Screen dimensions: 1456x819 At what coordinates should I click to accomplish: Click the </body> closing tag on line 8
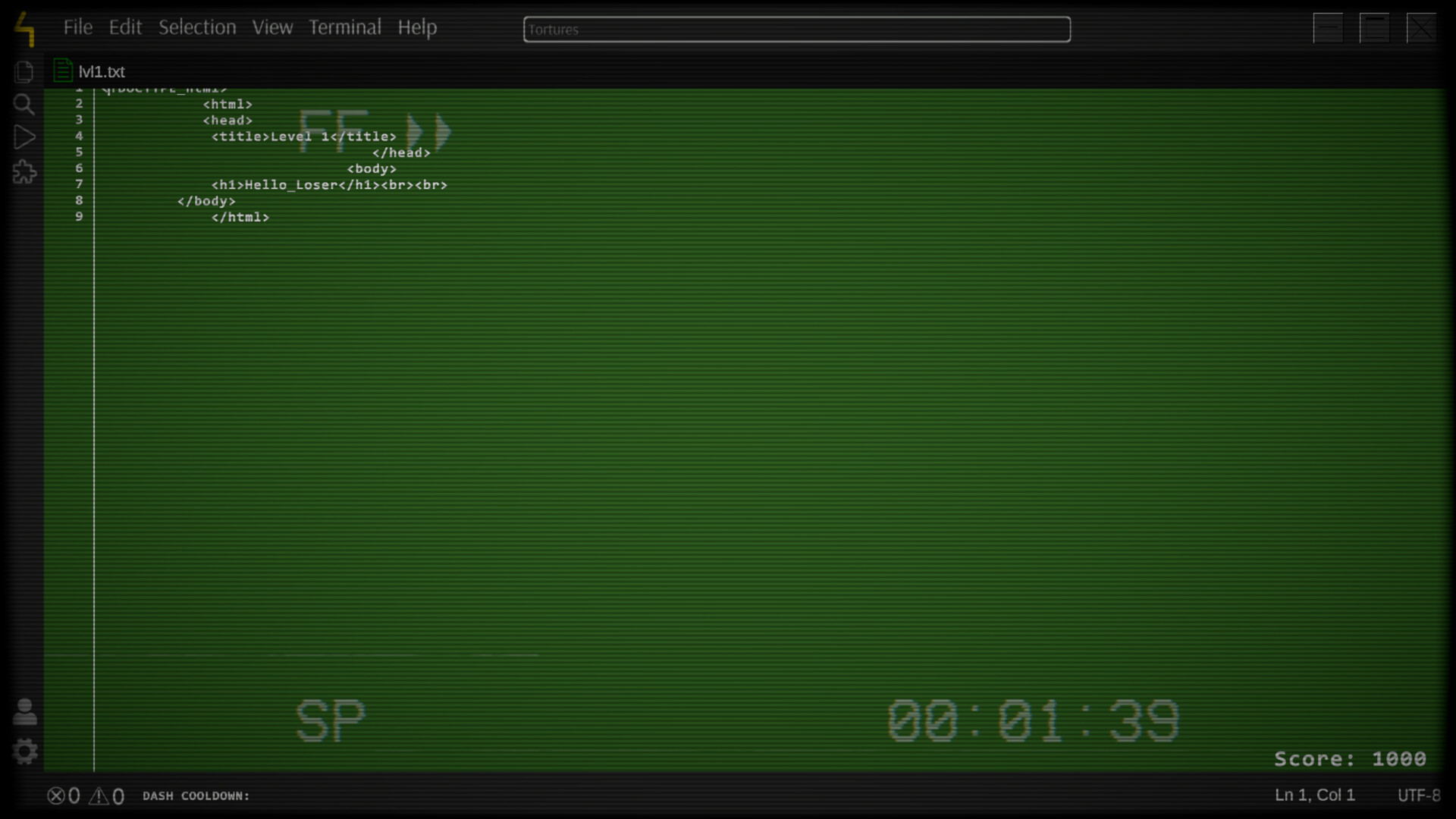206,201
